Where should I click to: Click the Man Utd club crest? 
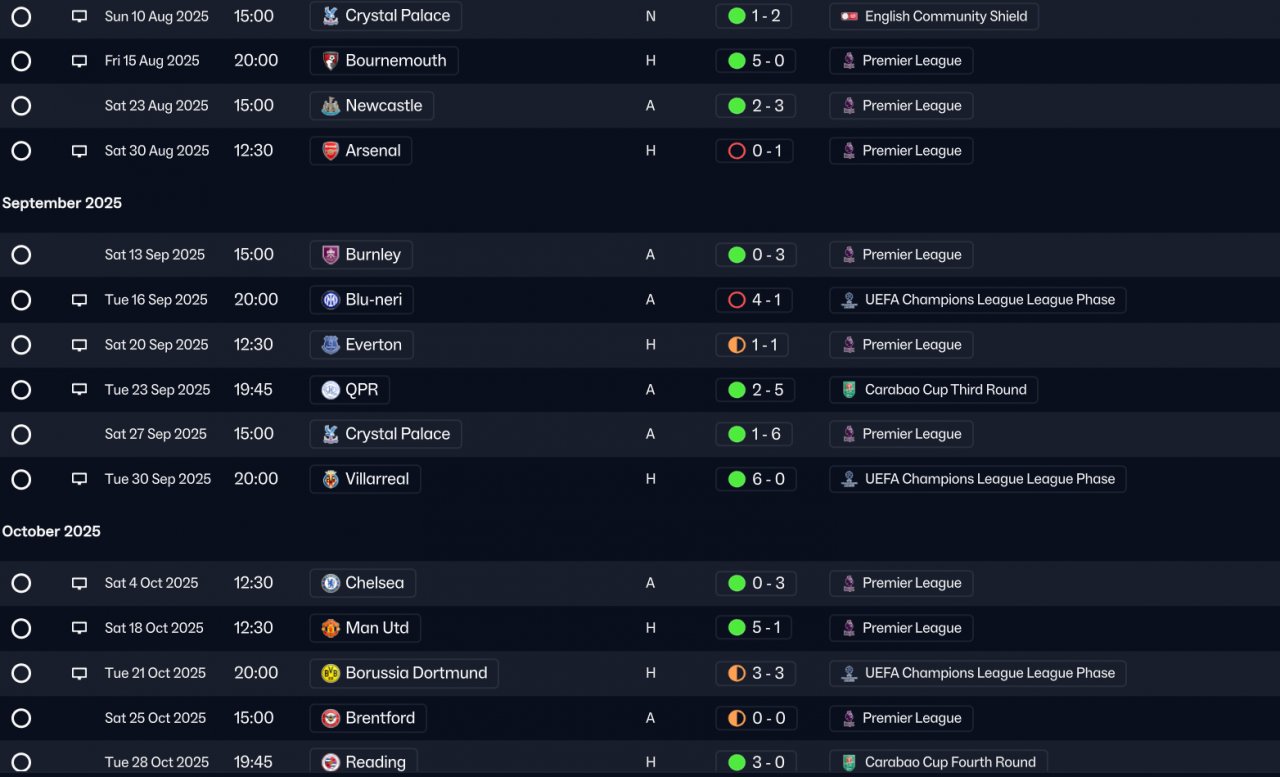(330, 628)
